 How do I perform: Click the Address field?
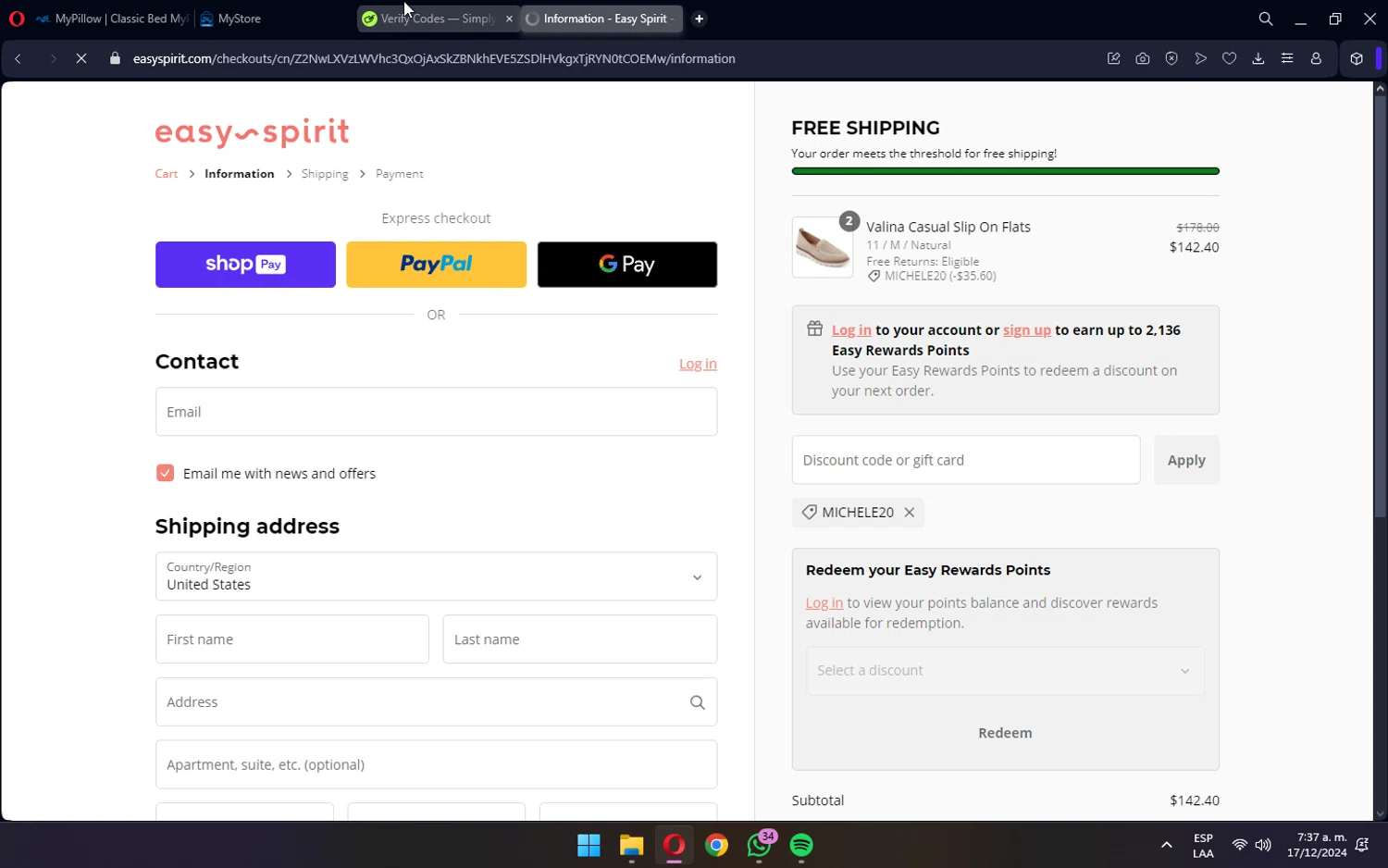pyautogui.click(x=436, y=702)
